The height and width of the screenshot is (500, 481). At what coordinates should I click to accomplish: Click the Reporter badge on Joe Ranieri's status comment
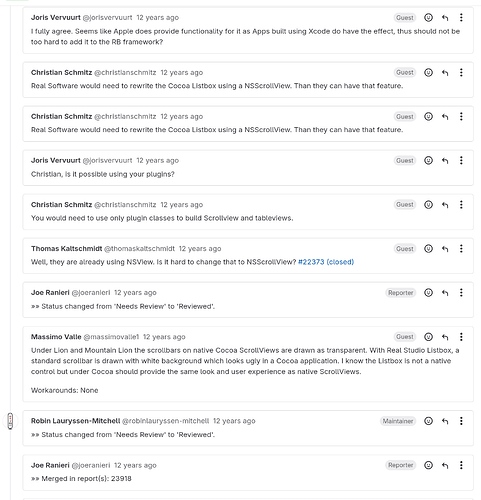(x=400, y=293)
